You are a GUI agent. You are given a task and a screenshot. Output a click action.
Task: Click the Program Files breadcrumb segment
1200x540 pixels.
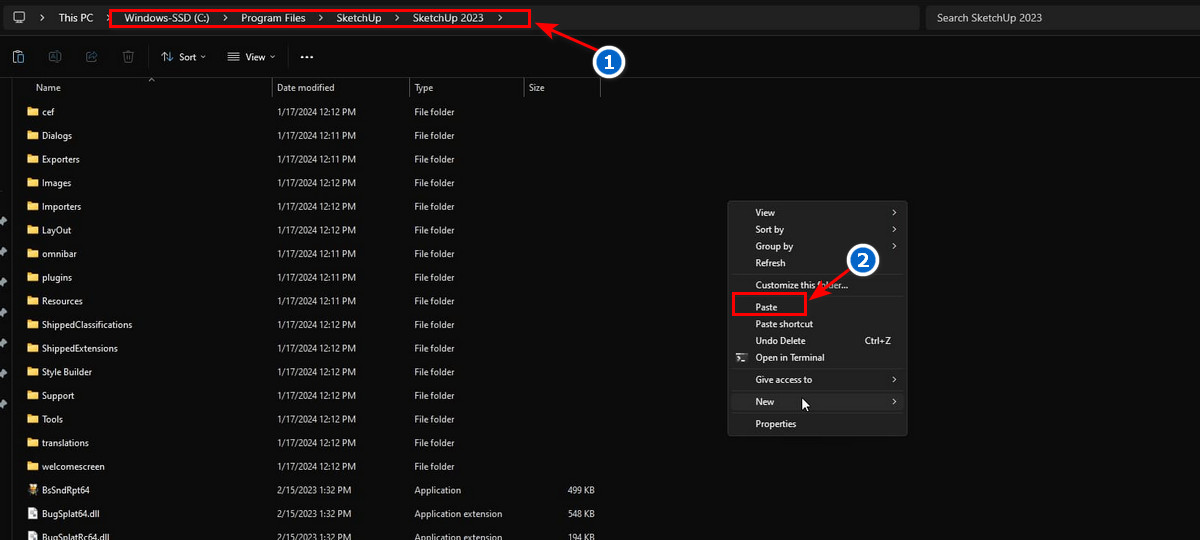point(273,18)
